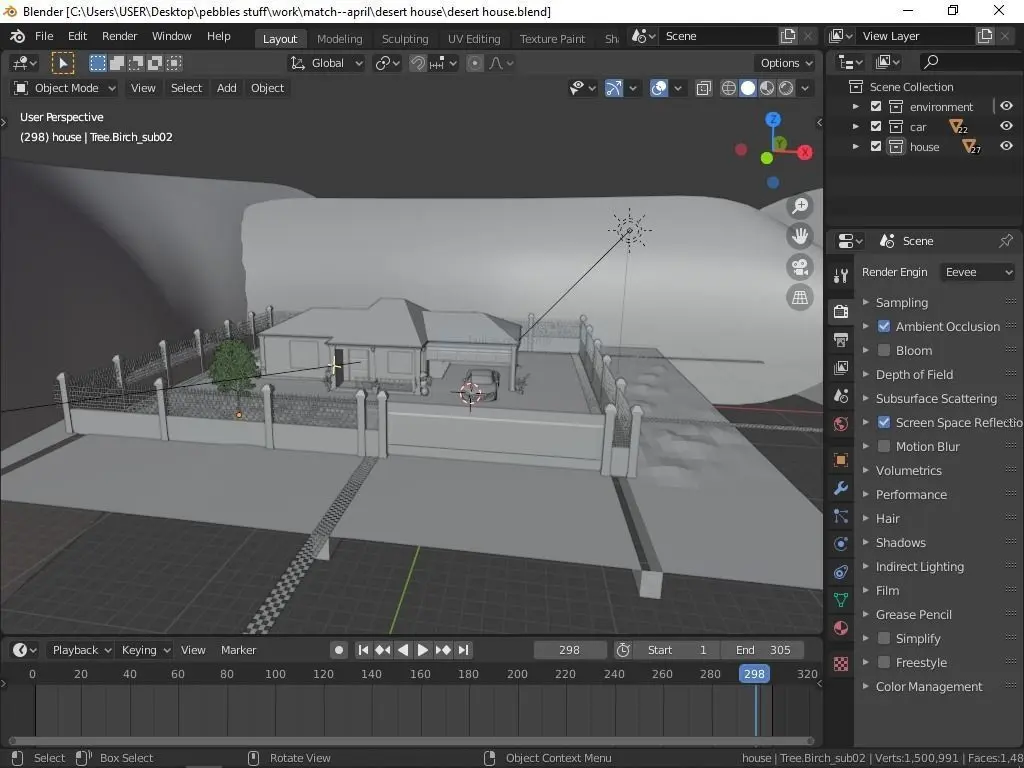Click frame 160 on the timeline

click(x=420, y=674)
